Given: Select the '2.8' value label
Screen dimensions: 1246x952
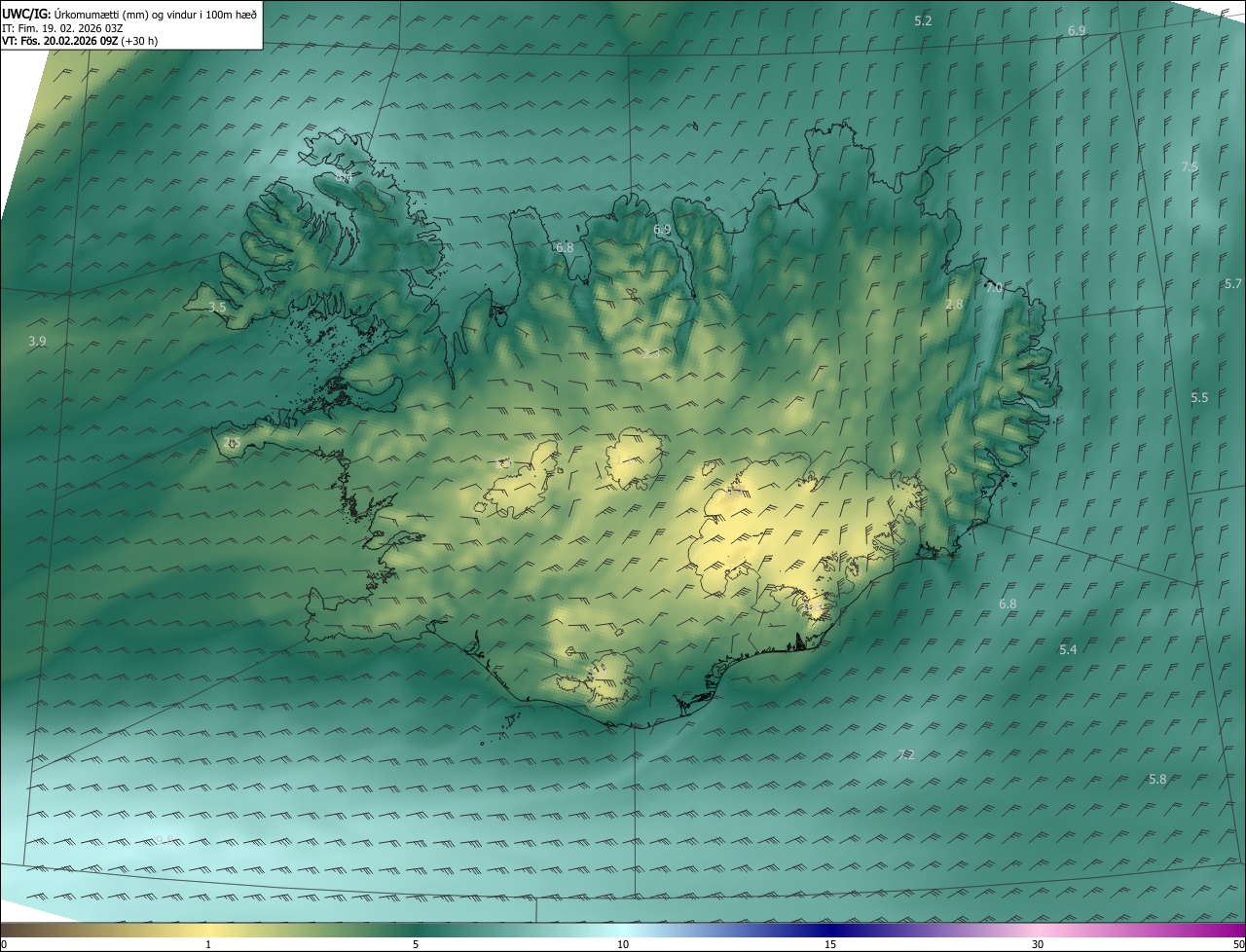Looking at the screenshot, I should (x=954, y=304).
